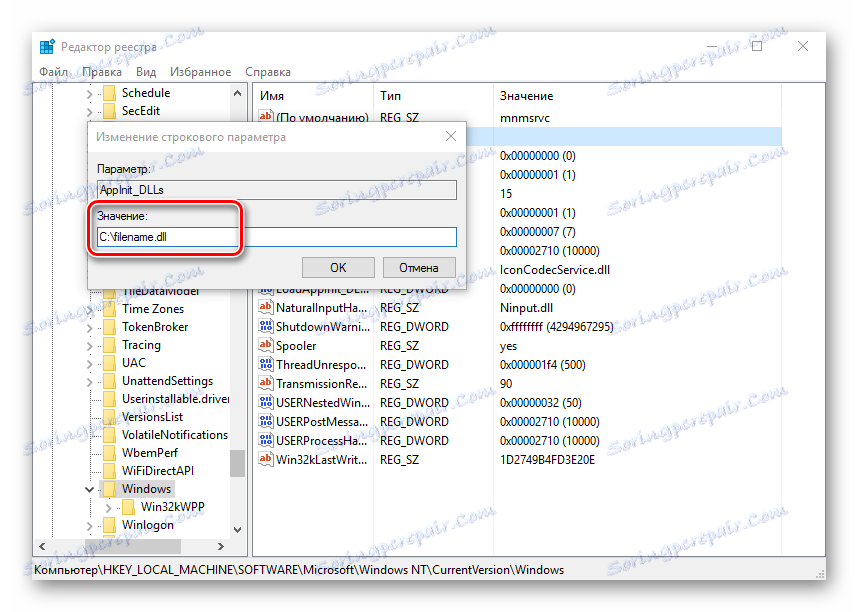The image size is (858, 612).
Task: Close the string edit dialog
Action: (451, 136)
